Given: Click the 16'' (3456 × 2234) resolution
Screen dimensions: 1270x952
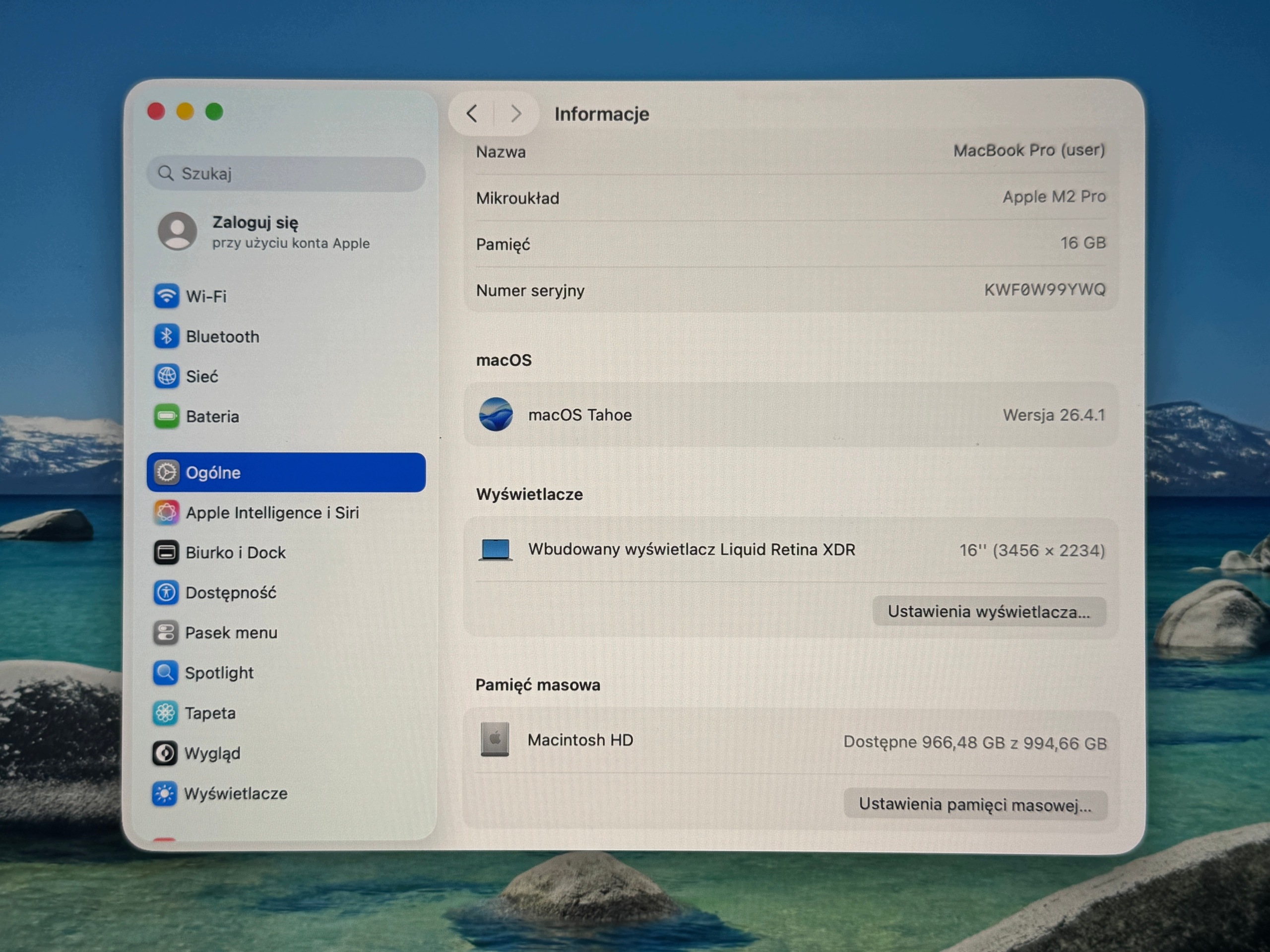Looking at the screenshot, I should coord(1032,550).
